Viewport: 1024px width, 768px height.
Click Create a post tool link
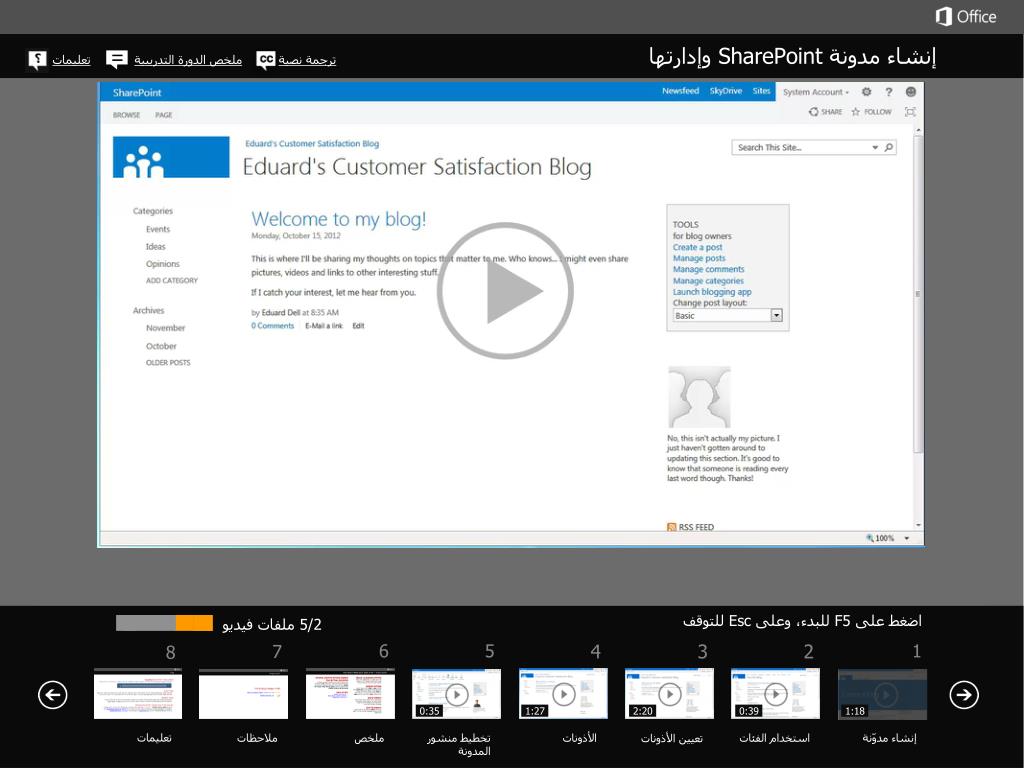pos(697,248)
